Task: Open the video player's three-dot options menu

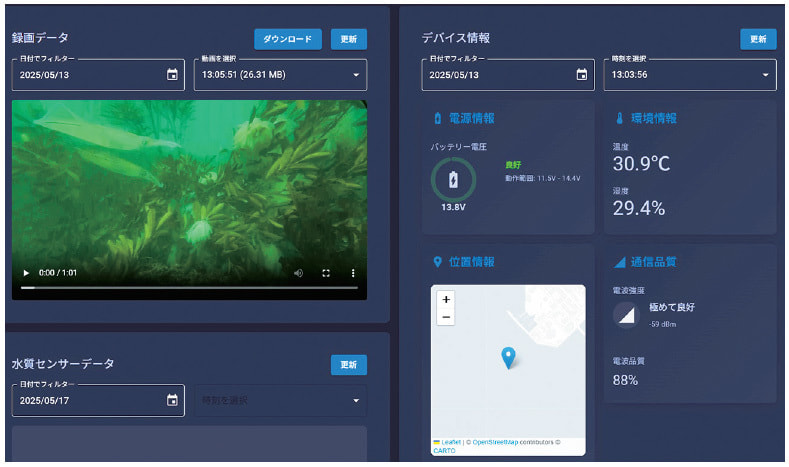Action: 353,272
